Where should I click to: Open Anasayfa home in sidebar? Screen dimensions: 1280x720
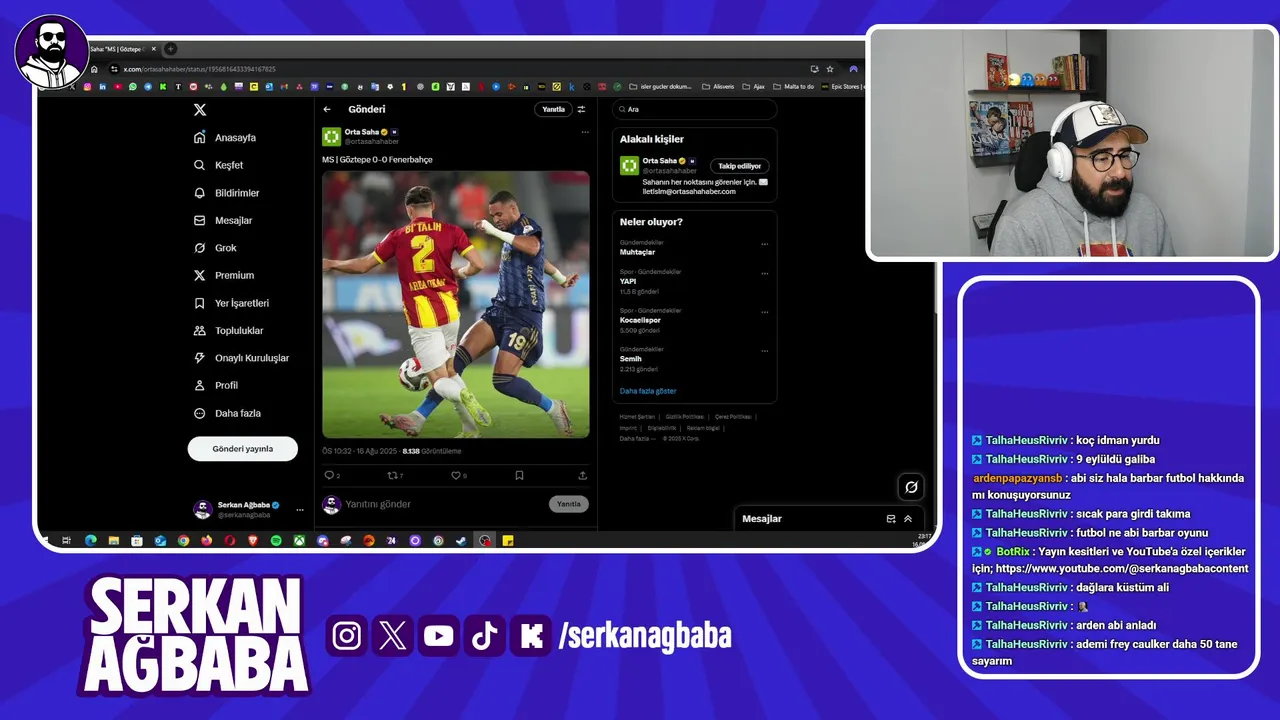[226, 138]
